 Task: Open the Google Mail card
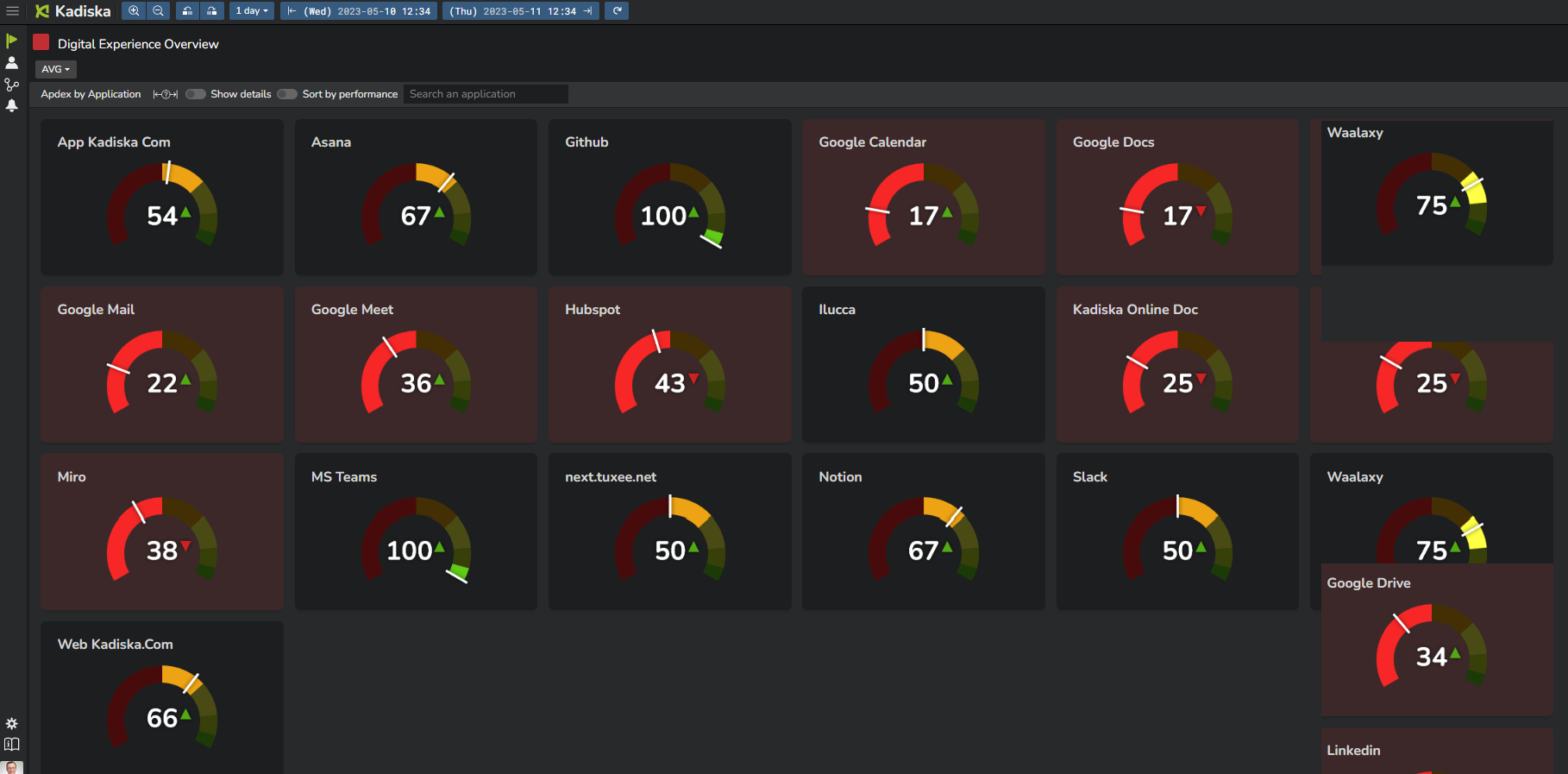tap(162, 365)
